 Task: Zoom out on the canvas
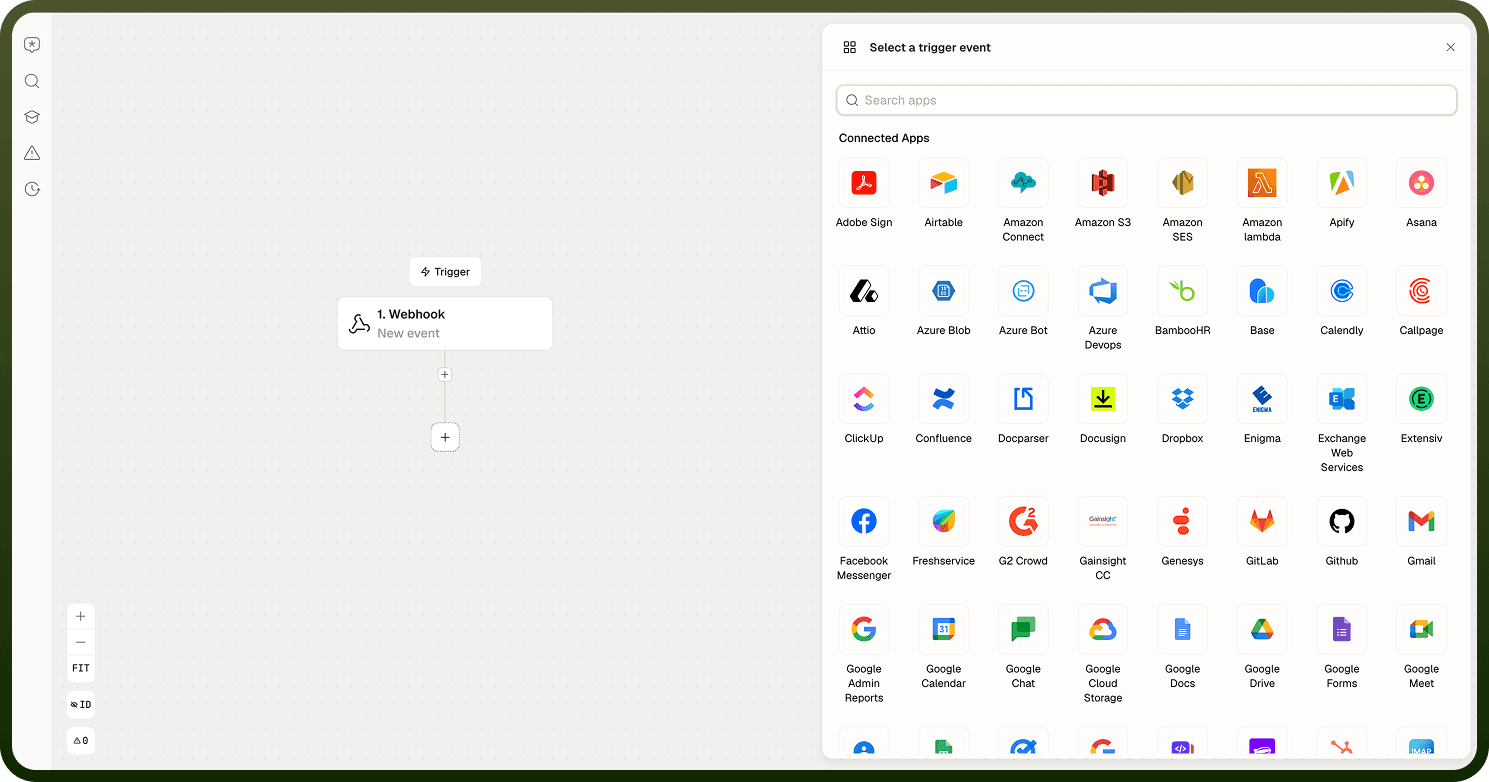[81, 642]
